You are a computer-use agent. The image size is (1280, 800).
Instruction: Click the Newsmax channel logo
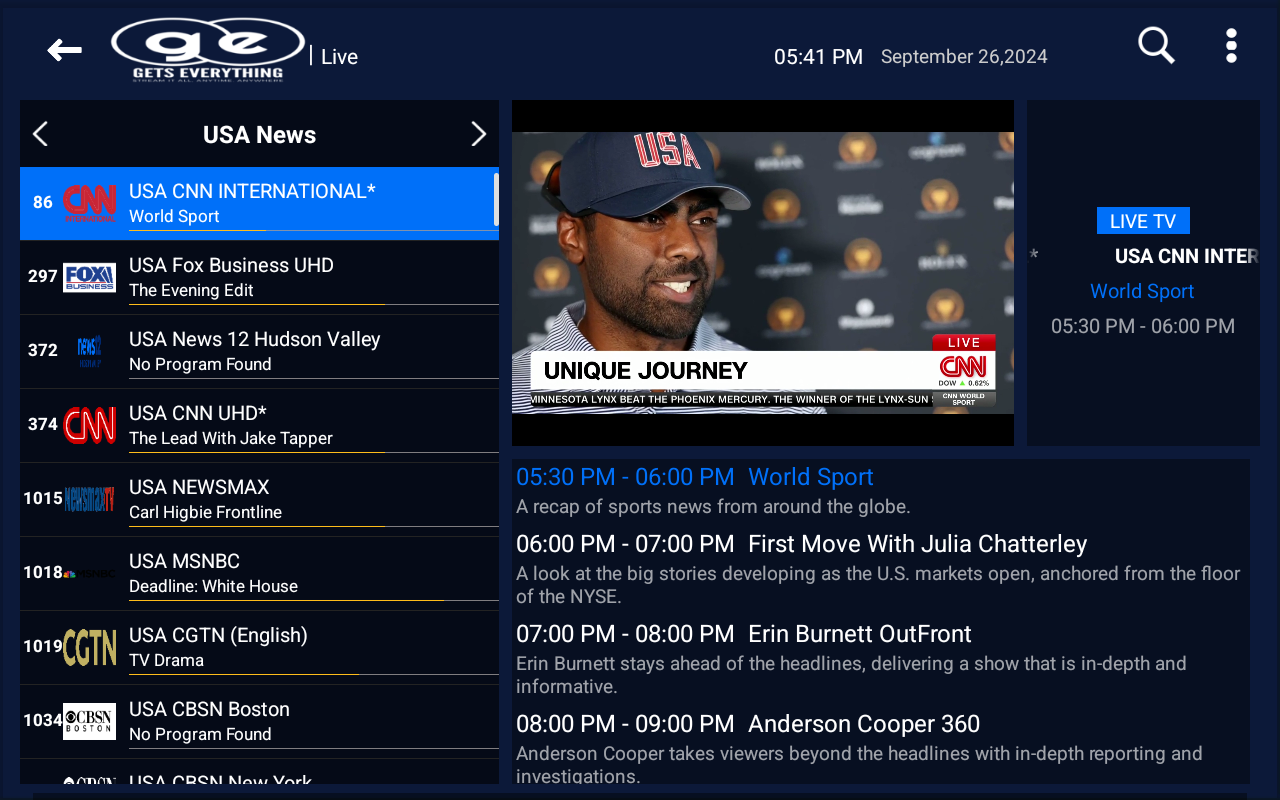pos(89,499)
